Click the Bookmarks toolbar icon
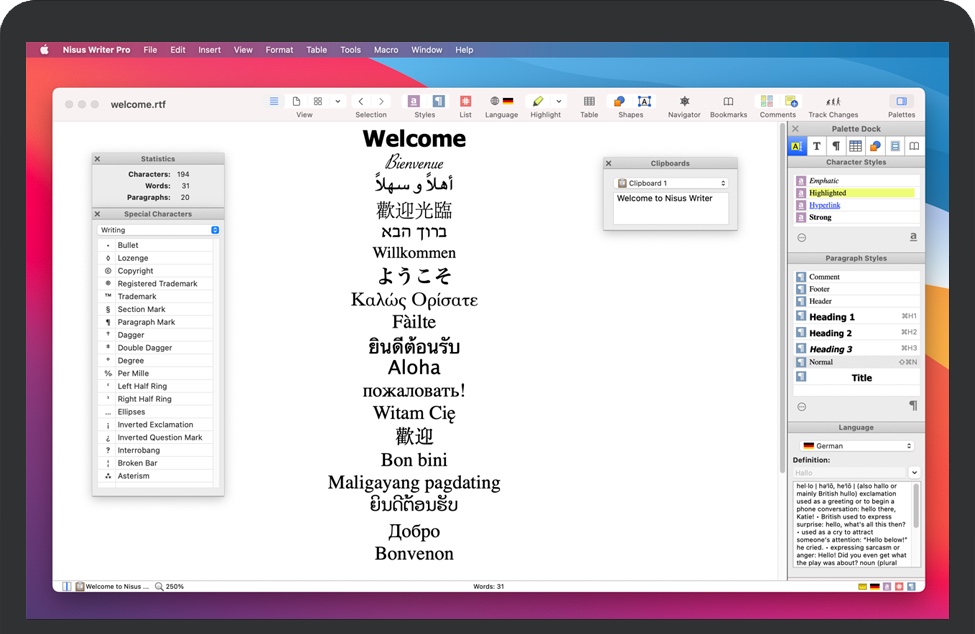The height and width of the screenshot is (634, 975). [x=728, y=102]
